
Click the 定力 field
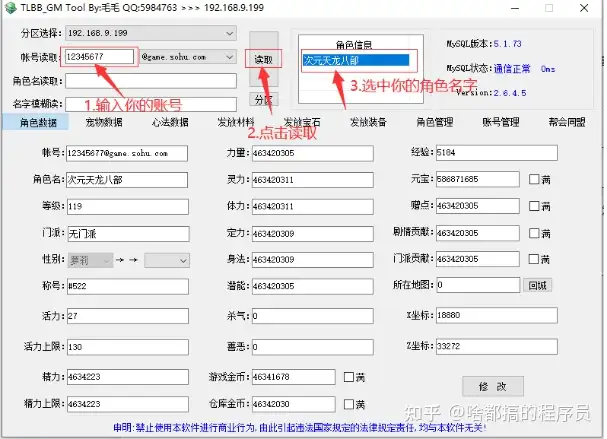click(313, 234)
